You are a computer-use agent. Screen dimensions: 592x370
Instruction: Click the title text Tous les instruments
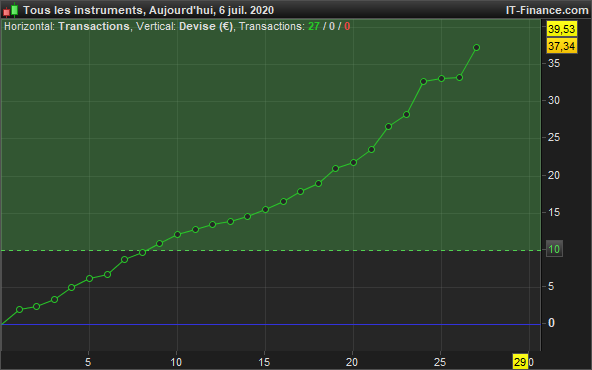[82, 10]
